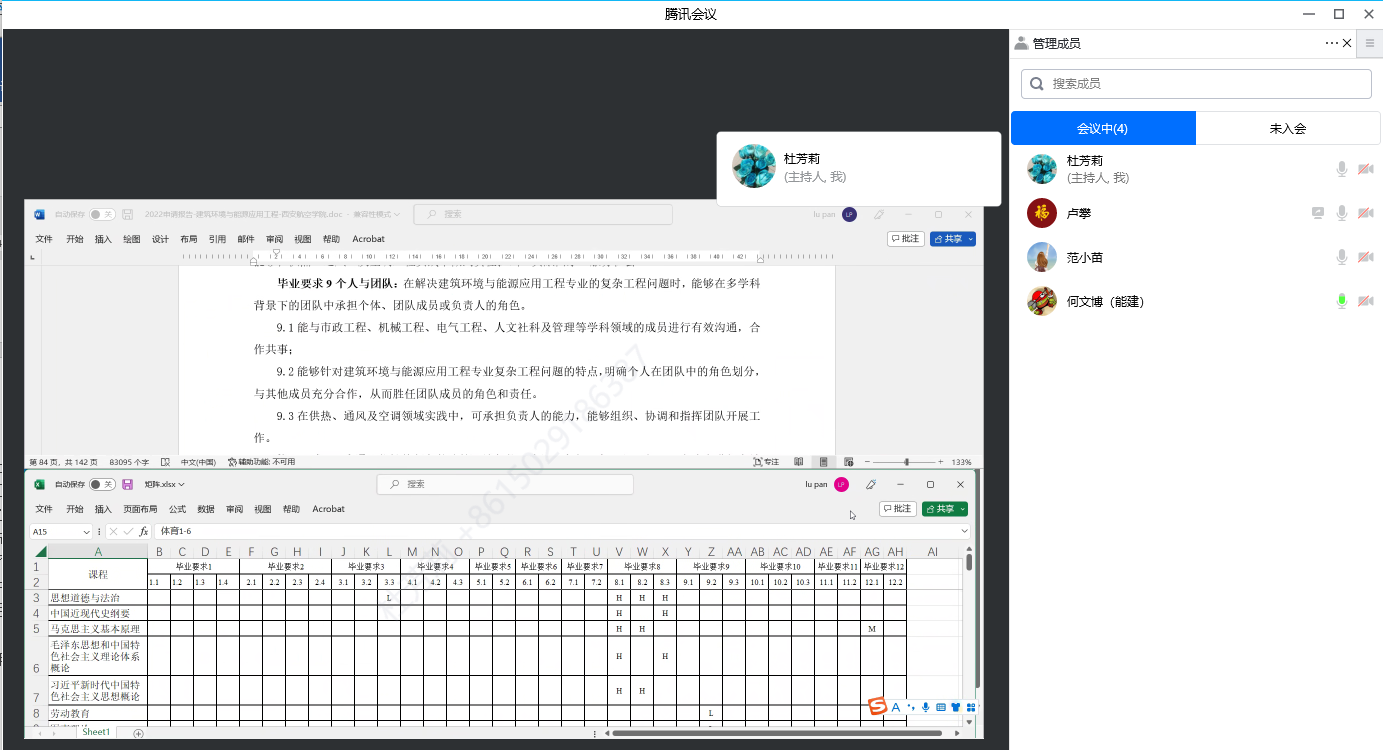
Task: Expand the Excel 共享 button dropdown arrow
Action: pyautogui.click(x=962, y=509)
